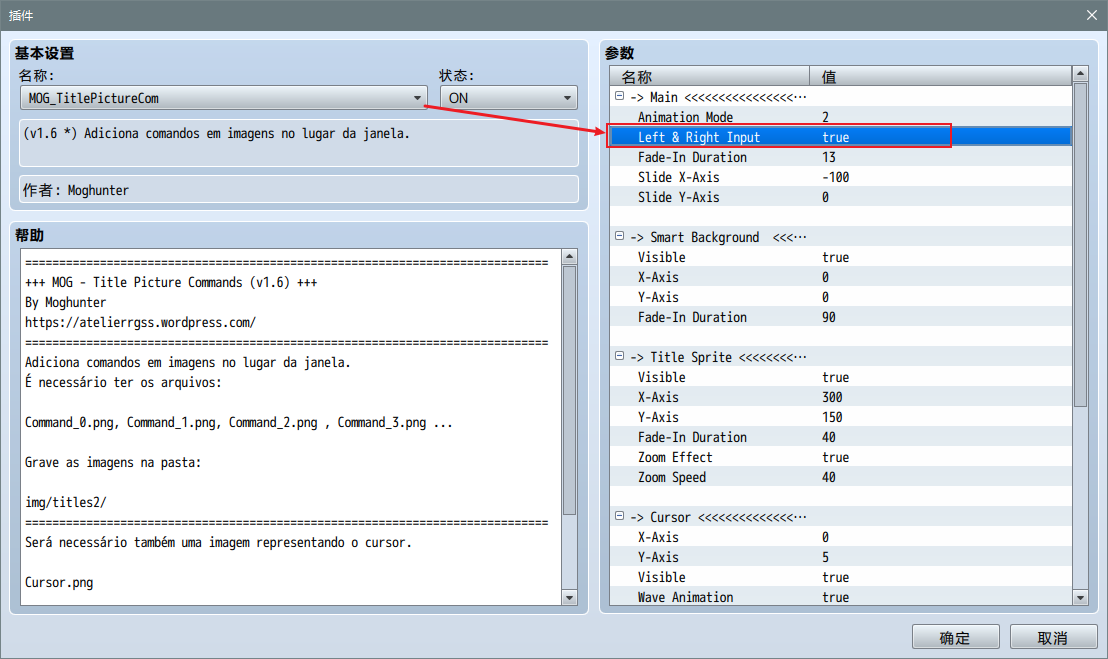This screenshot has width=1108, height=659.
Task: Select the Zoom Effect parameter row
Action: [841, 456]
